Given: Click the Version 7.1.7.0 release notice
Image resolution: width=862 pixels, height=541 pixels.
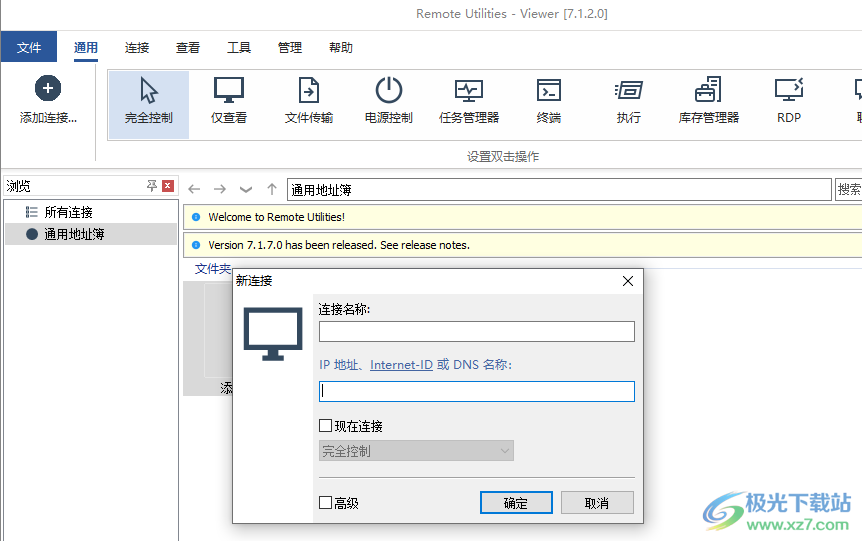Looking at the screenshot, I should pos(339,245).
